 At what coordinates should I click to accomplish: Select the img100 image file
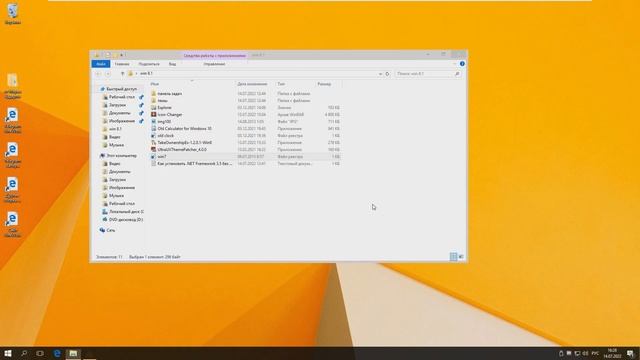(164, 122)
